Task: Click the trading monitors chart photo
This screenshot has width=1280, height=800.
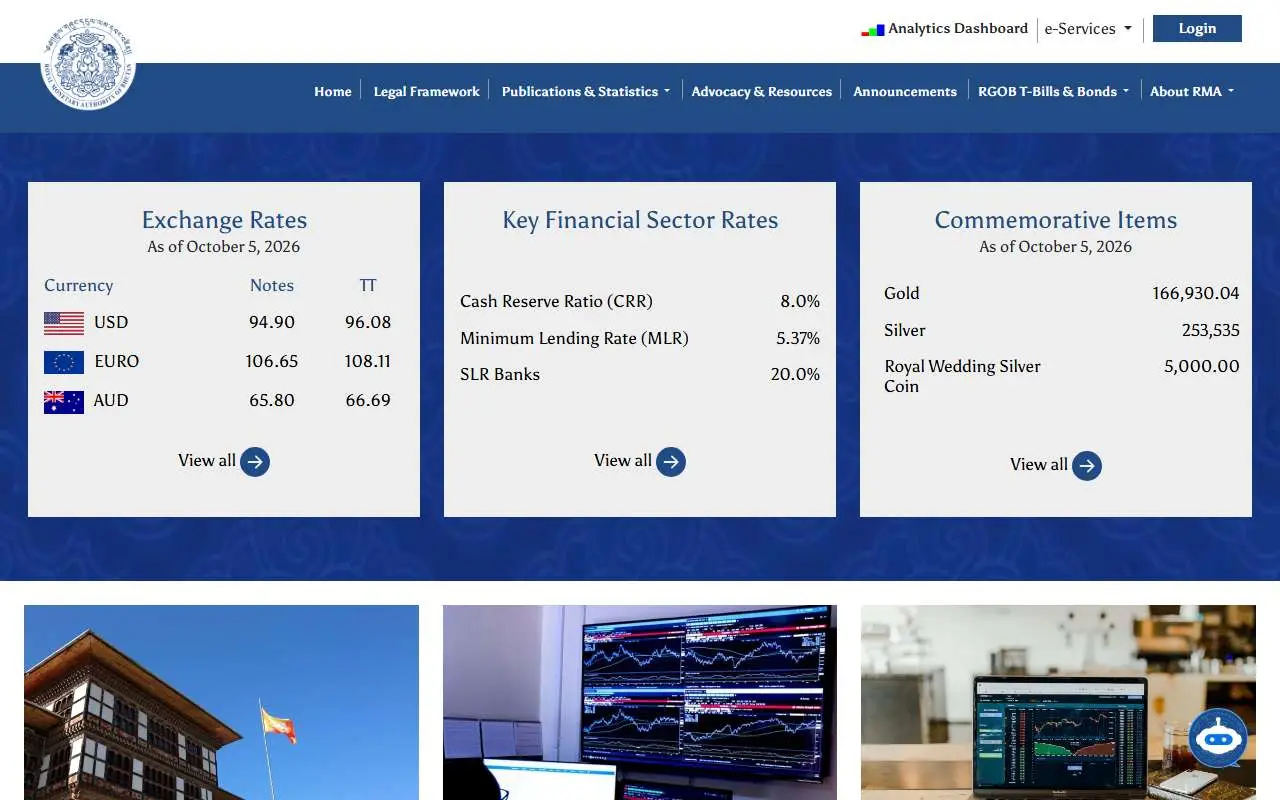Action: [640, 702]
